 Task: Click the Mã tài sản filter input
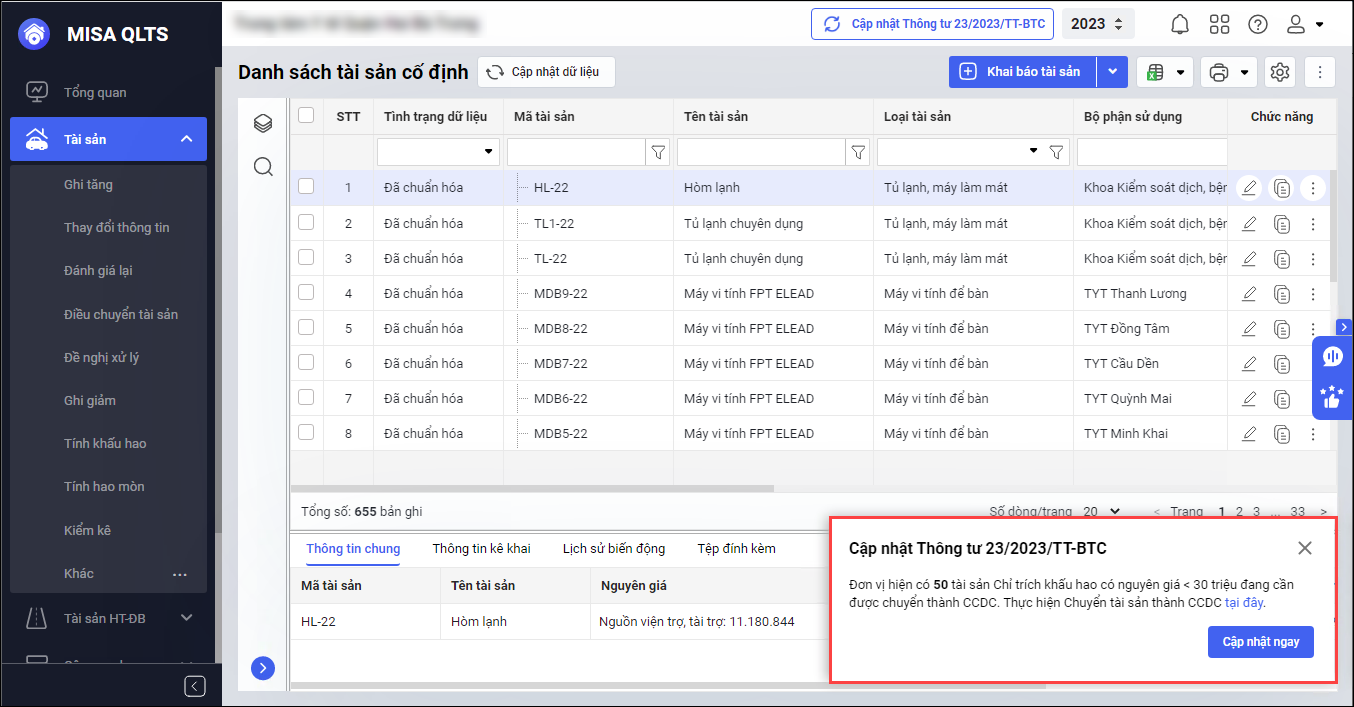click(x=575, y=152)
